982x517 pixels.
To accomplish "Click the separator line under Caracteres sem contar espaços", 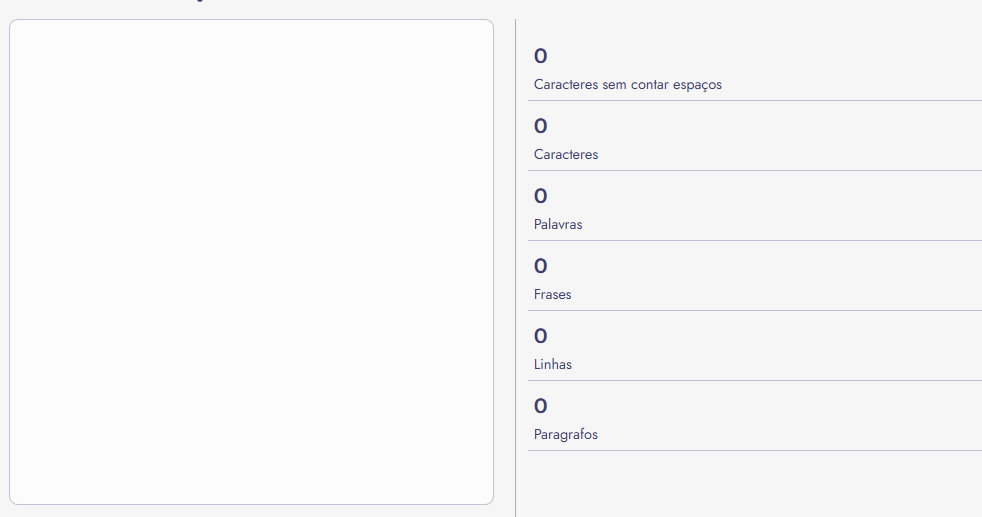I will 755,100.
